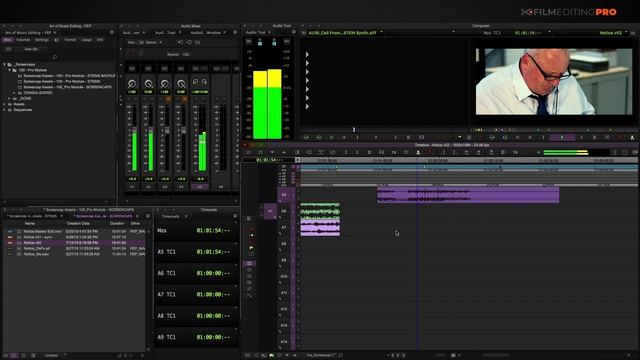Click the search icon in project bin pane
Viewport: 640px width, 360px height.
[x=55, y=57]
